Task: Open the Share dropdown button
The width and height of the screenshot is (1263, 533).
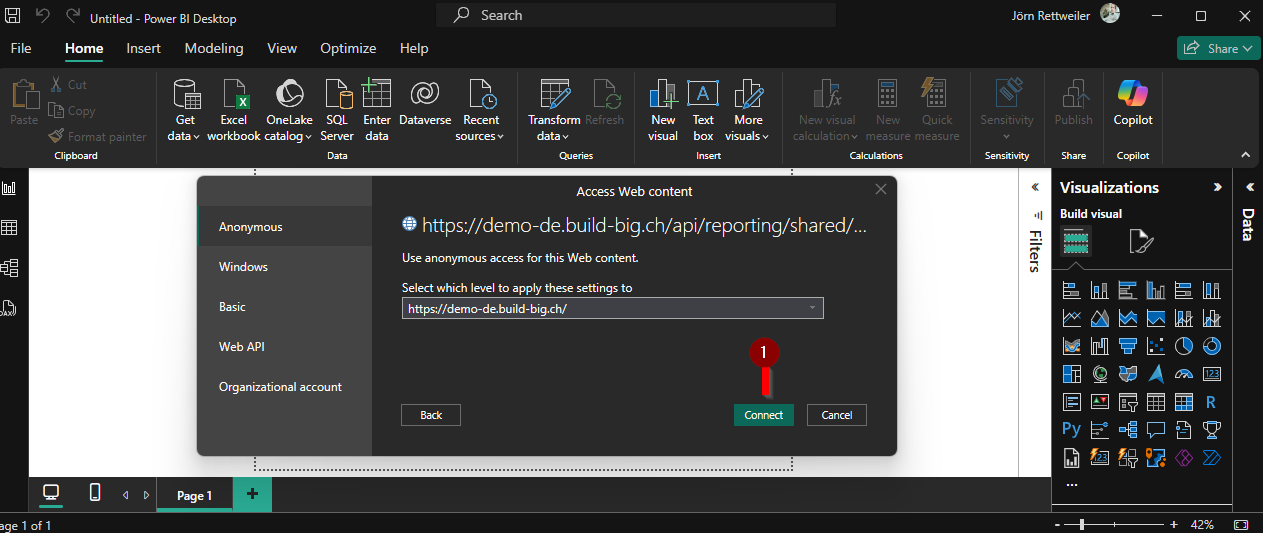Action: click(x=1218, y=48)
